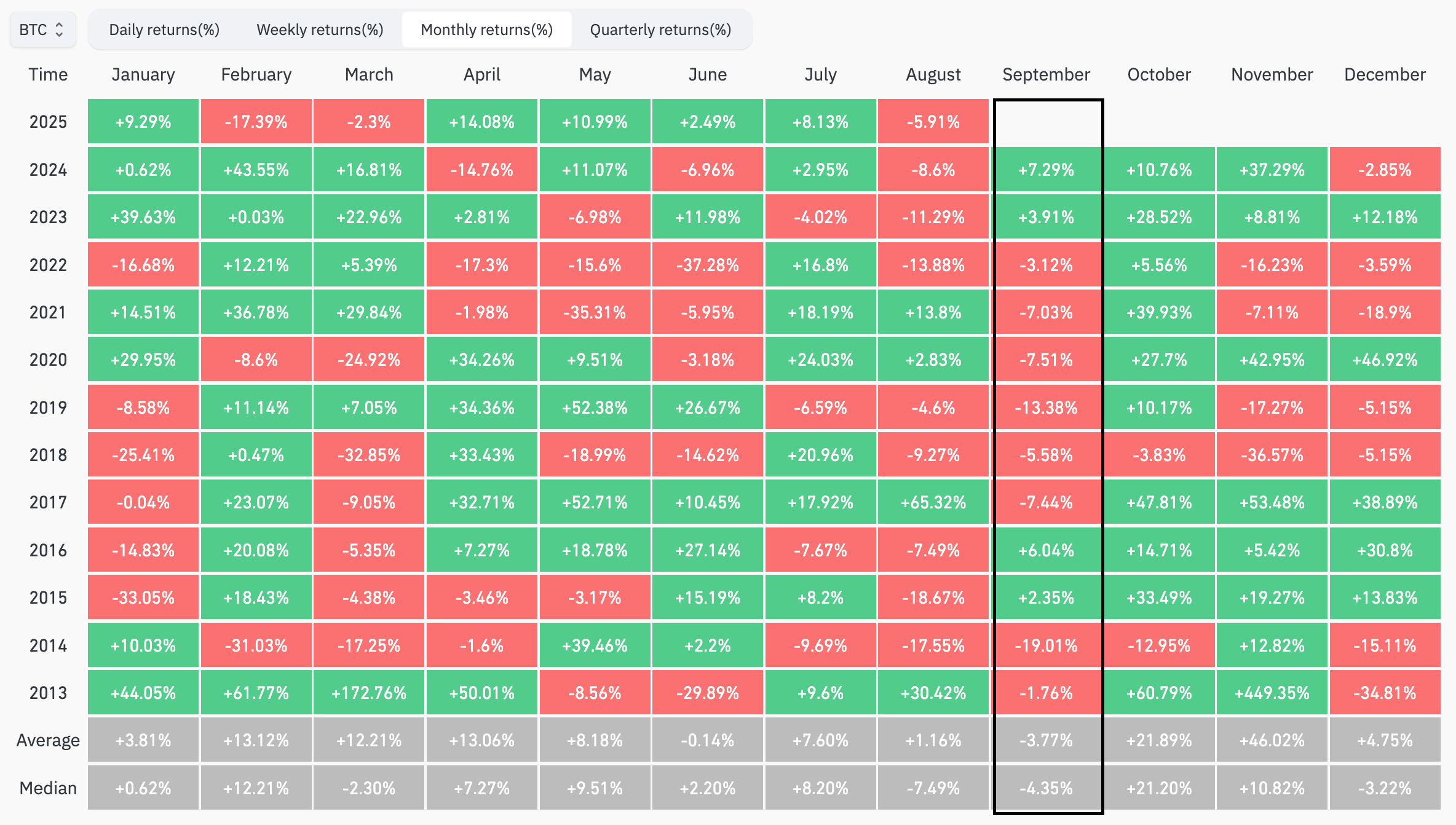1456x825 pixels.
Task: Click the September column header
Action: click(x=1046, y=74)
